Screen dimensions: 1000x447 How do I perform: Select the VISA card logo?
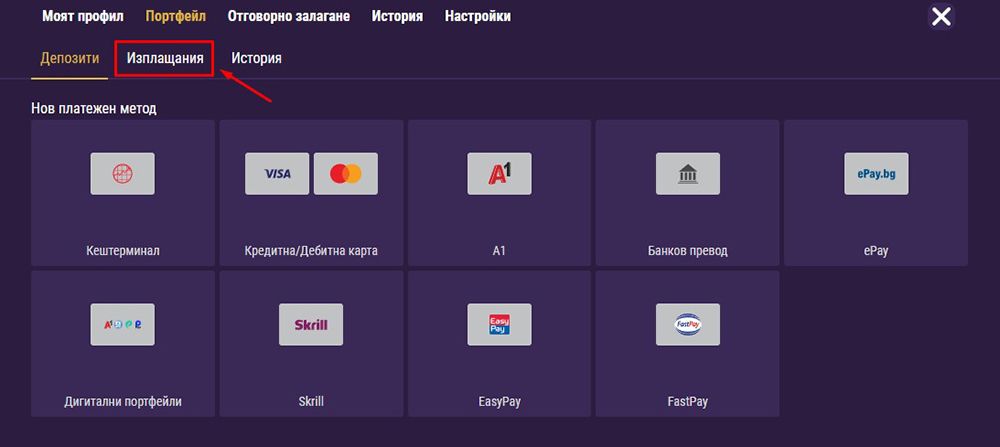click(277, 174)
